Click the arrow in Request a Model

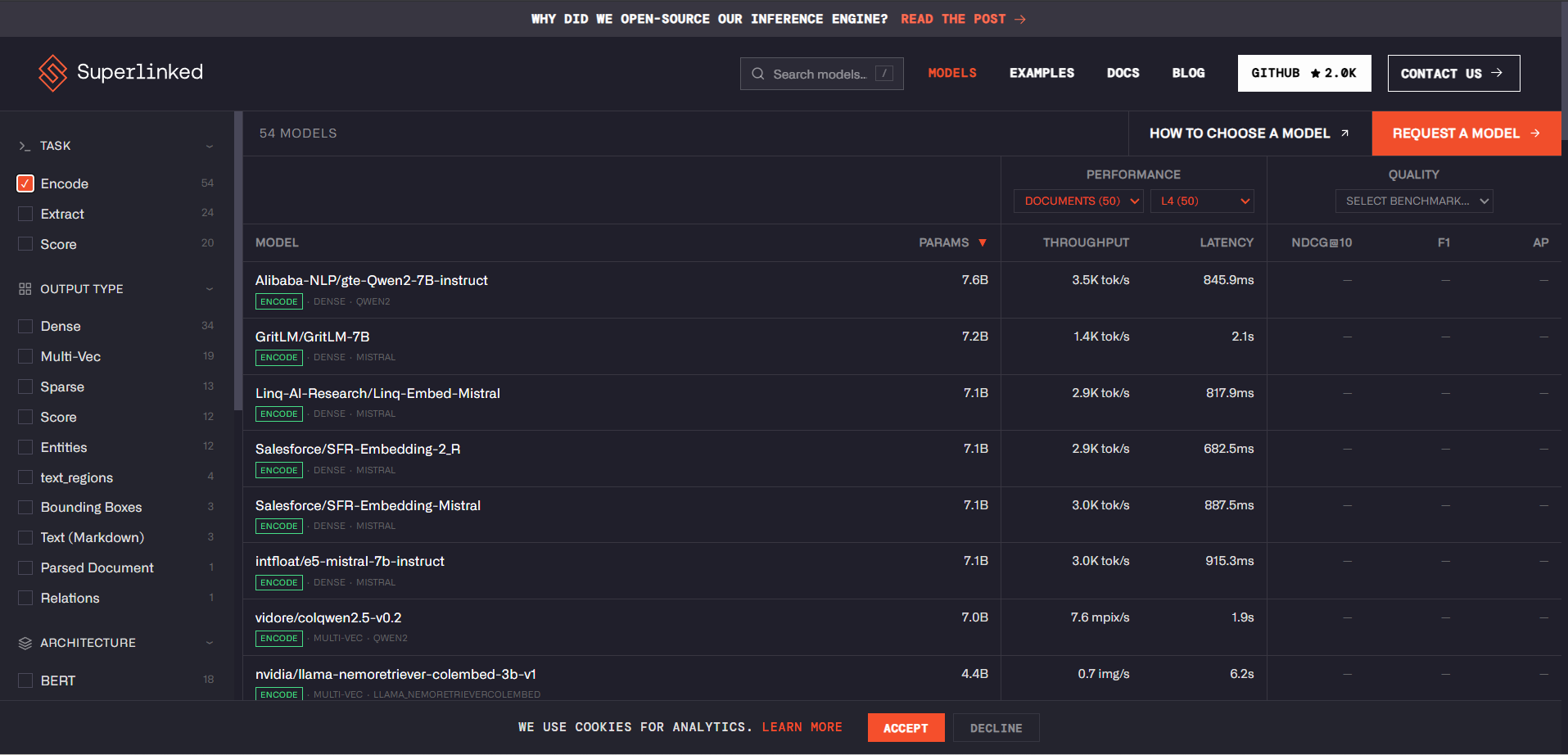click(1535, 133)
